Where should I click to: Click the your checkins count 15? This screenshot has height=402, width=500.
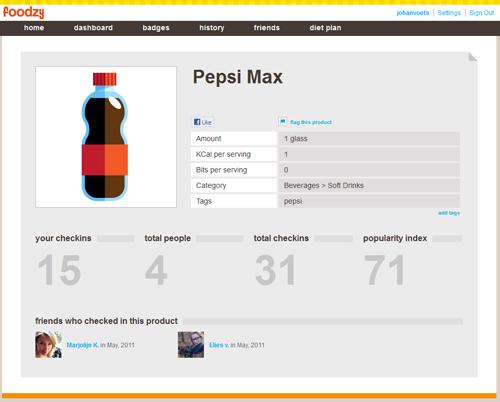click(59, 270)
